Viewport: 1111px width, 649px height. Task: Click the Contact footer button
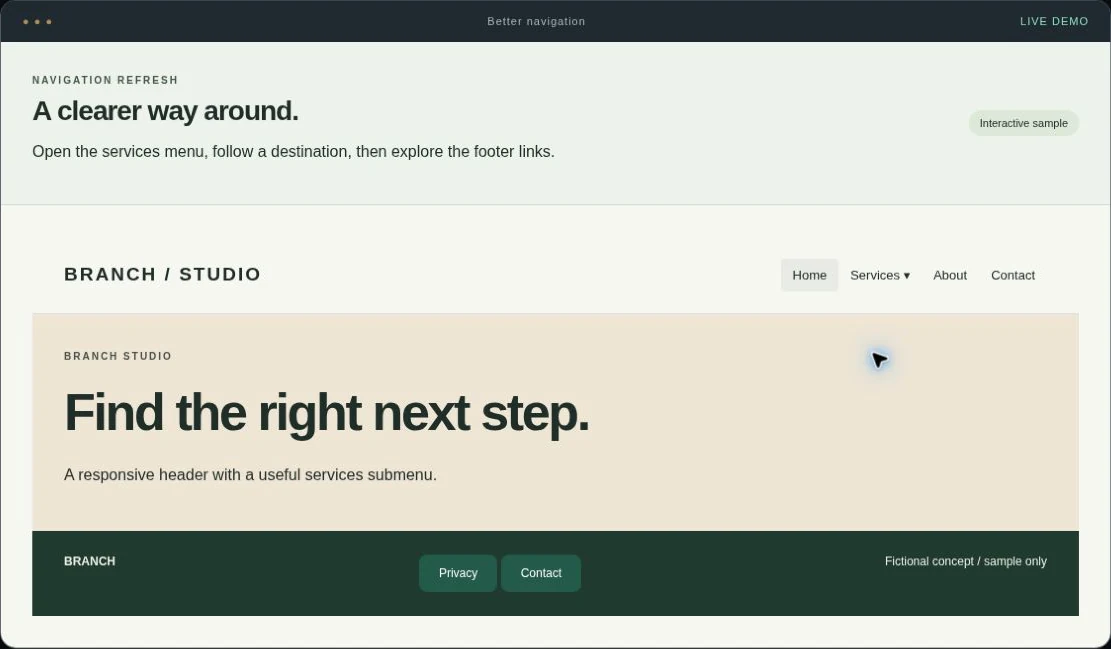tap(541, 573)
